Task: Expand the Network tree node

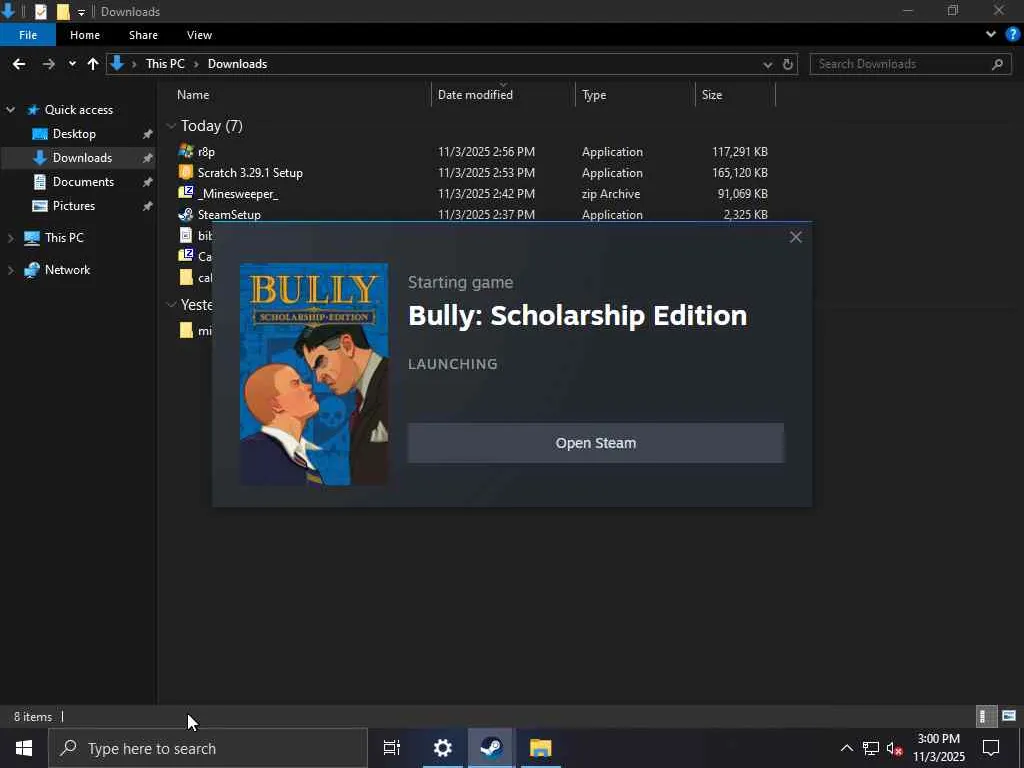Action: pyautogui.click(x=10, y=270)
